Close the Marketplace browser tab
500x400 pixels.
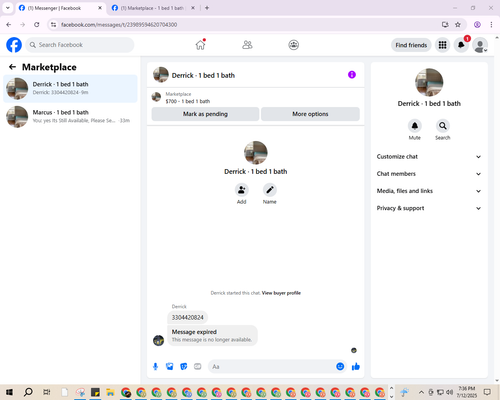pyautogui.click(x=193, y=8)
